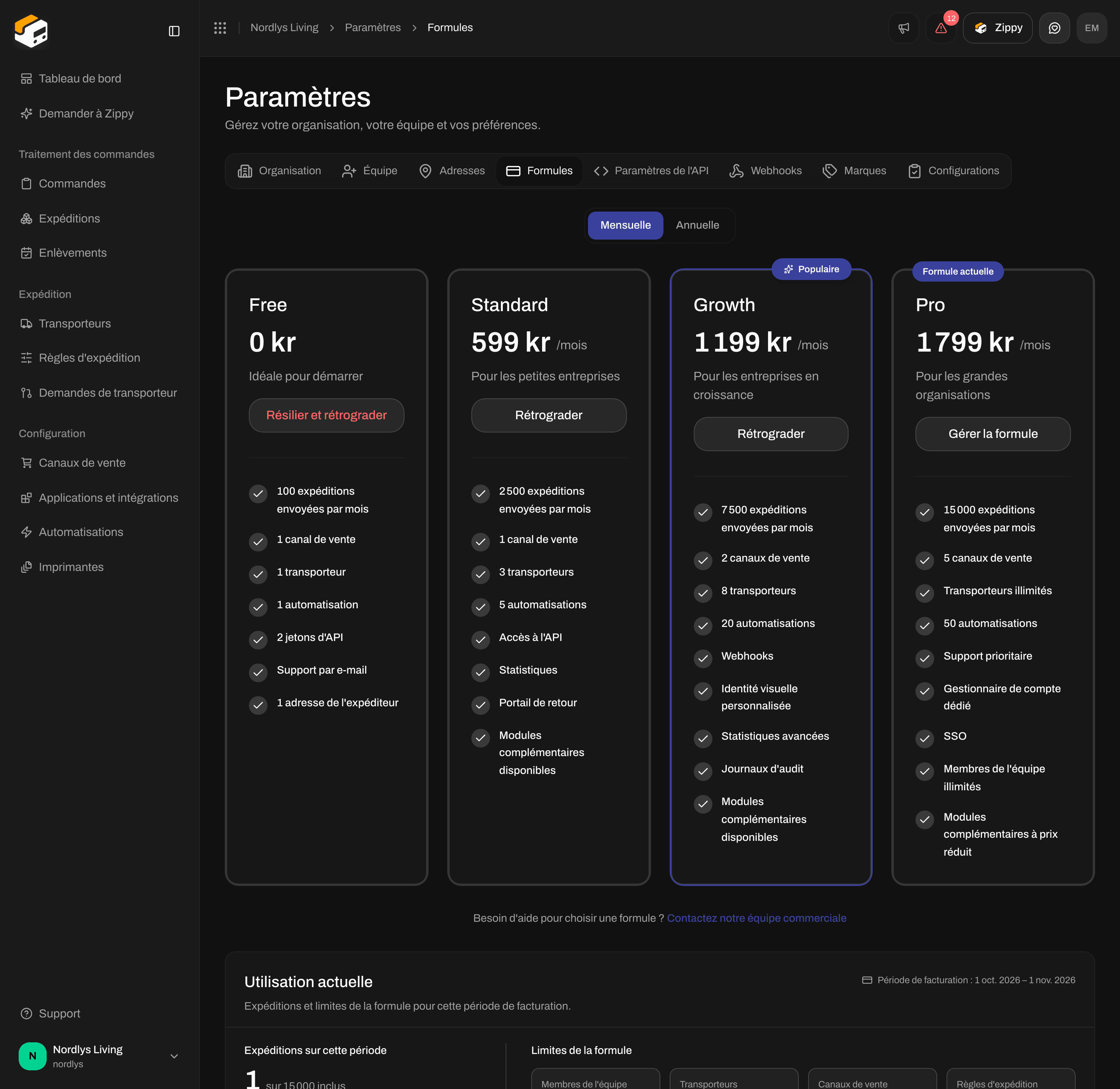Open the apps grid menu icon
Viewport: 1120px width, 1089px height.
click(x=220, y=28)
